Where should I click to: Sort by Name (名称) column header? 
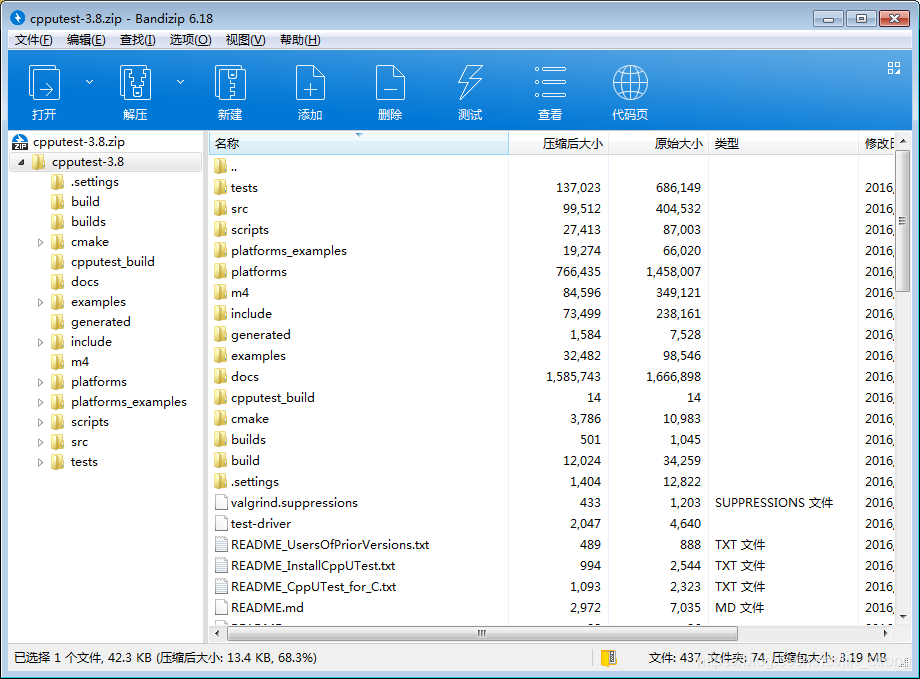point(358,143)
